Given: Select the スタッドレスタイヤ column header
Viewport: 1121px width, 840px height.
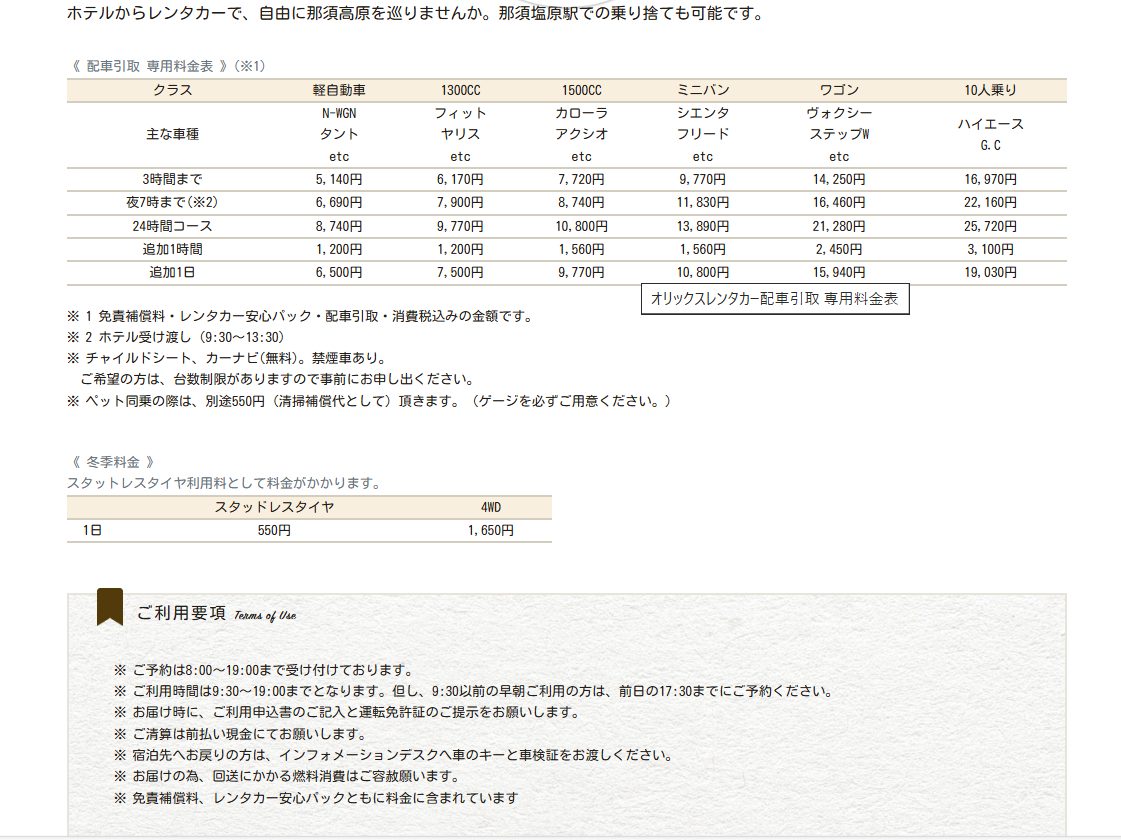Looking at the screenshot, I should point(274,507).
